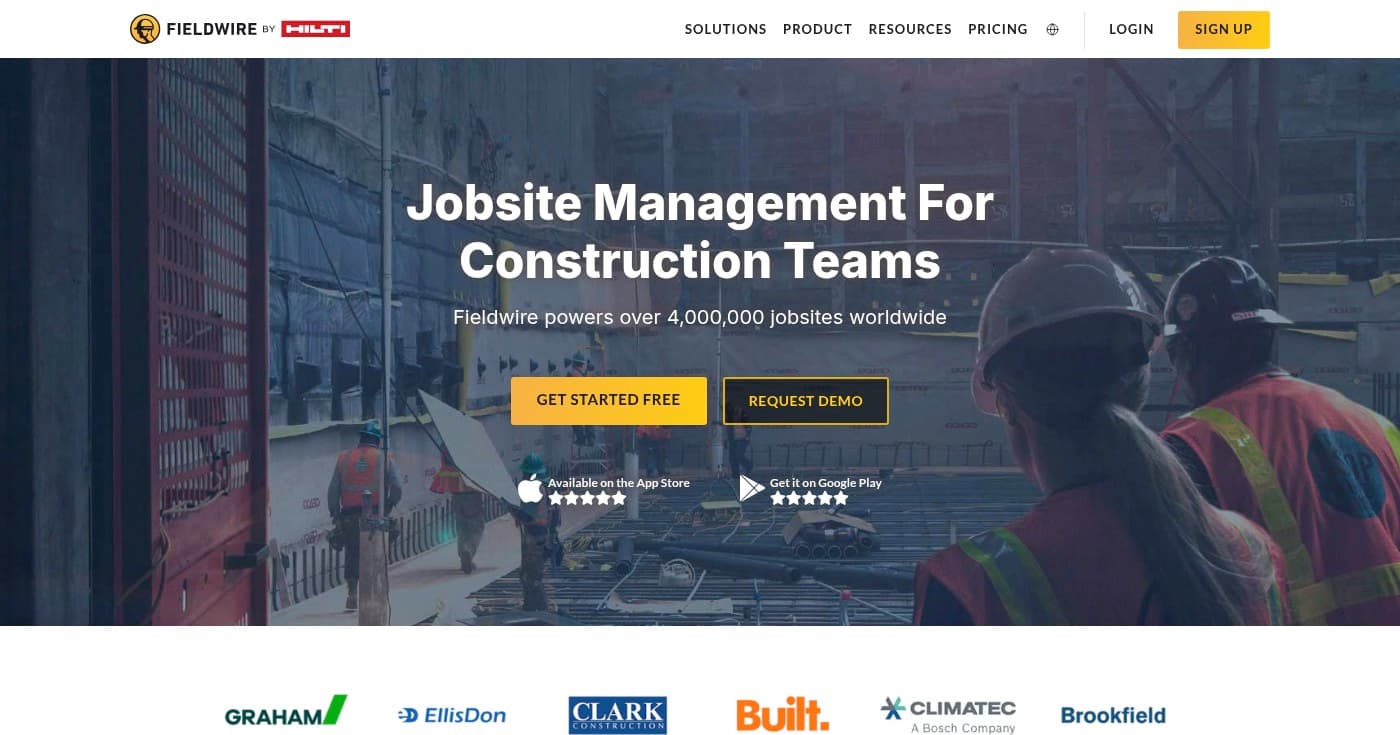
Task: Click the LOGIN menu item
Action: point(1131,29)
